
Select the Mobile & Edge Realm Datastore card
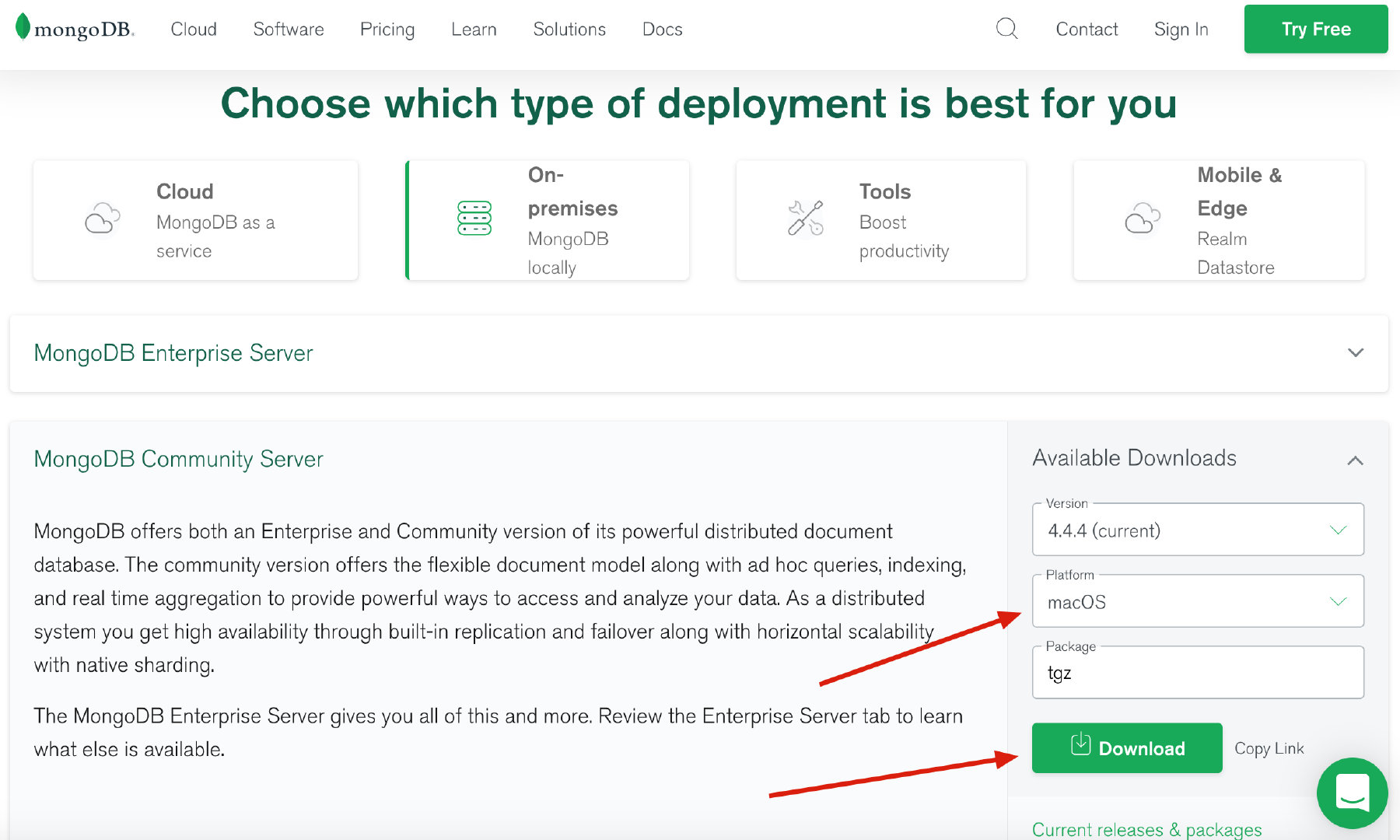pyautogui.click(x=1219, y=220)
